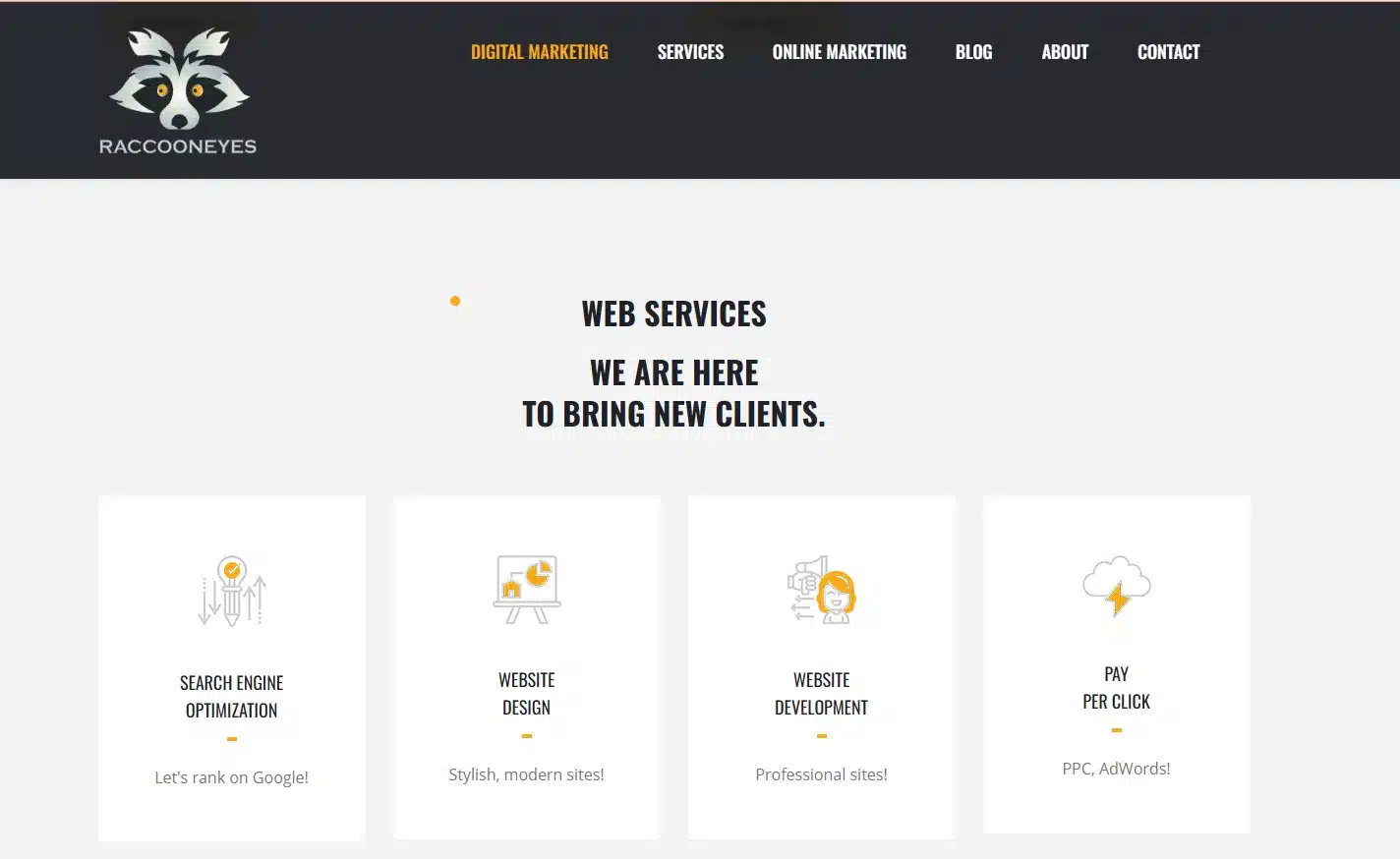Click the Let's rank on Google text
Image resolution: width=1400 pixels, height=859 pixels.
232,776
